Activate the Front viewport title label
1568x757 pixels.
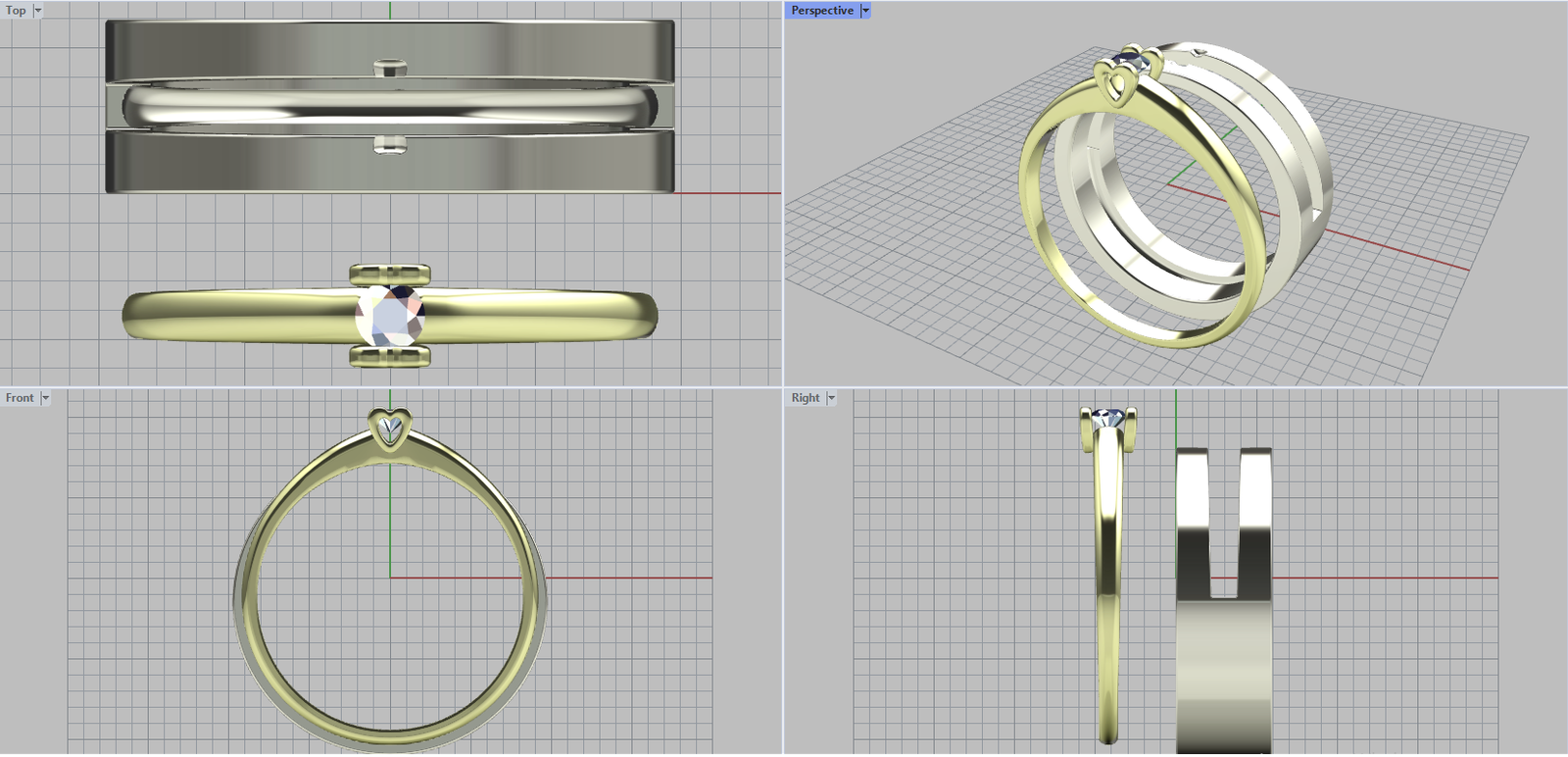[20, 398]
